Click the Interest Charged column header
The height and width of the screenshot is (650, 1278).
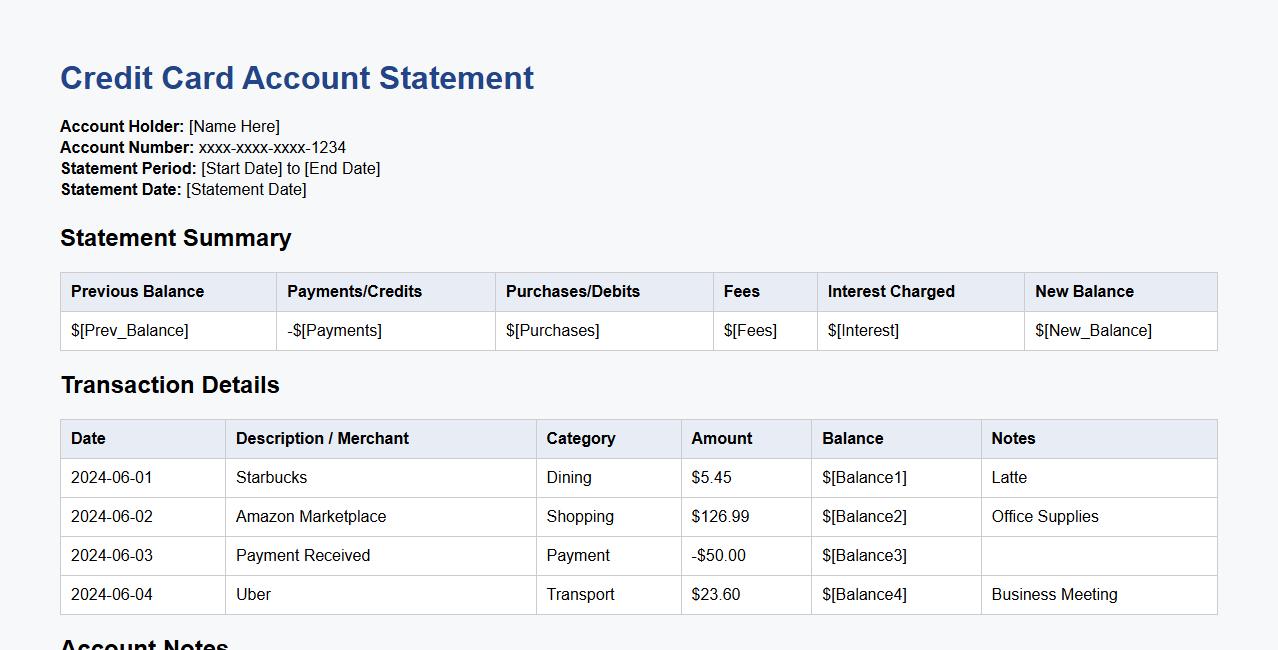(x=891, y=291)
